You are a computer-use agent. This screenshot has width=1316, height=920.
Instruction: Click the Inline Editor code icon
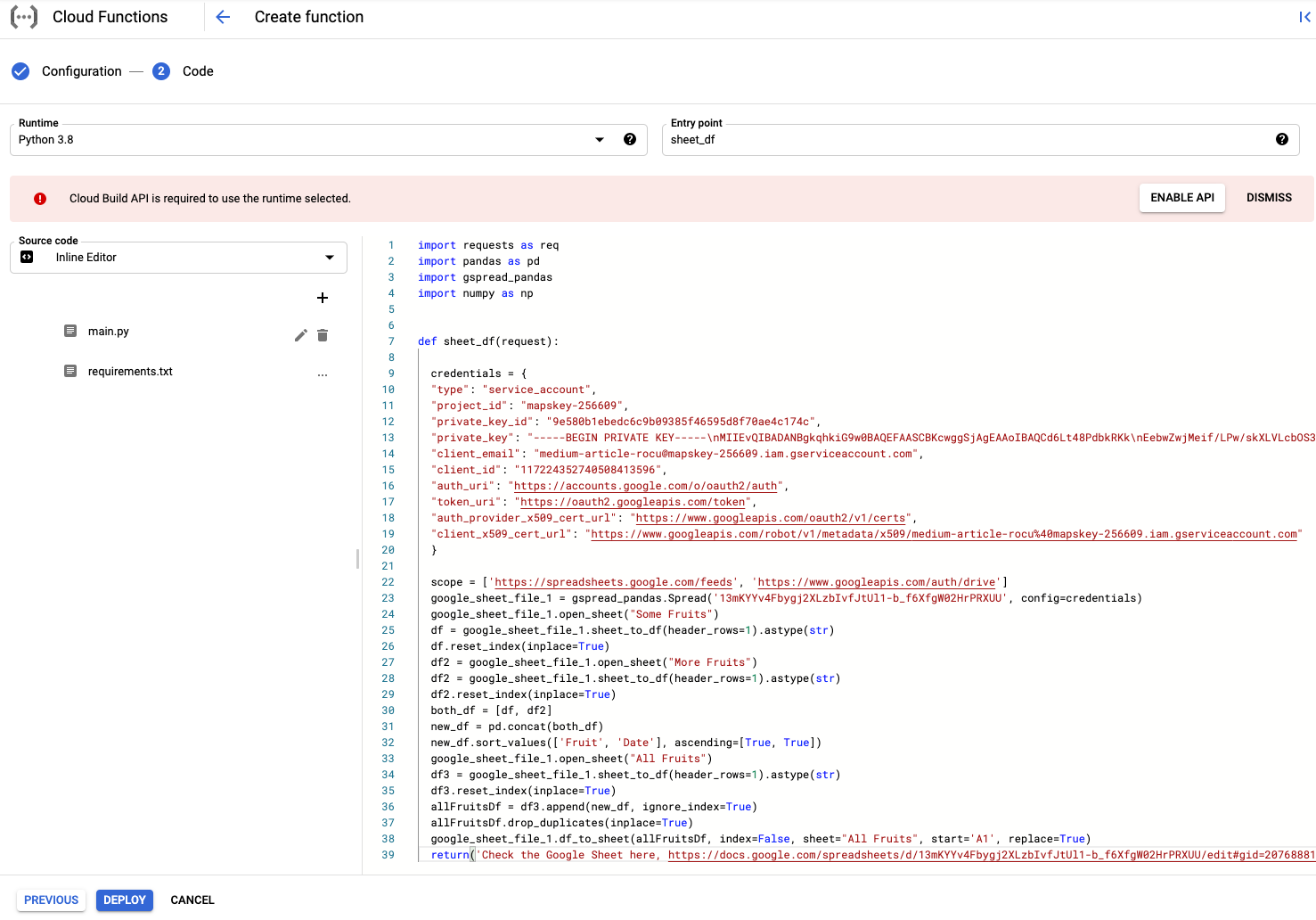click(27, 257)
